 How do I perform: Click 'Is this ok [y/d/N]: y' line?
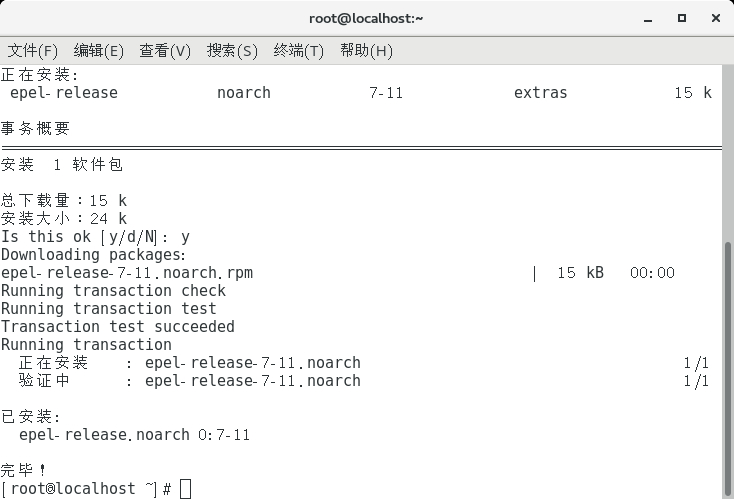(95, 237)
